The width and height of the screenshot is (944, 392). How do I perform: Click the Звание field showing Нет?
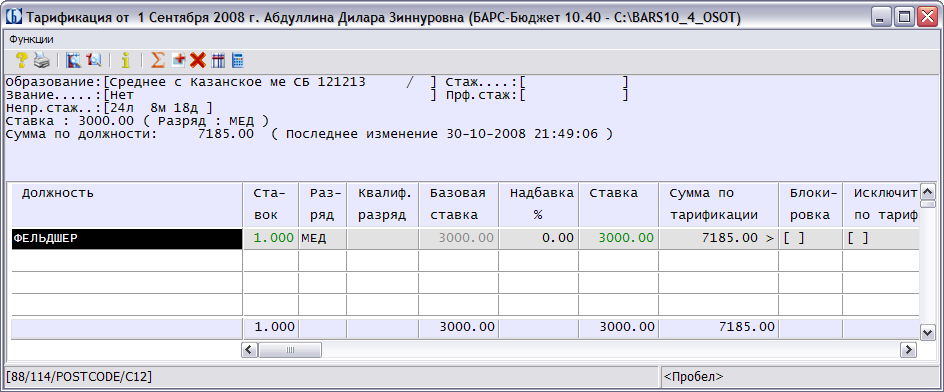(270, 95)
